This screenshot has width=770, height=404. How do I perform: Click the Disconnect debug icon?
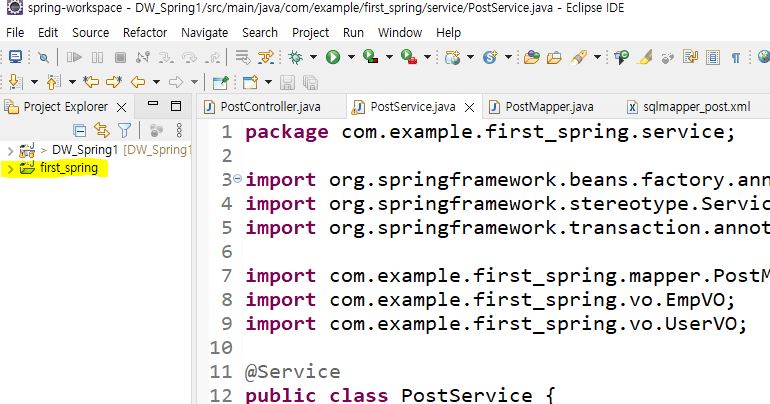click(x=143, y=57)
